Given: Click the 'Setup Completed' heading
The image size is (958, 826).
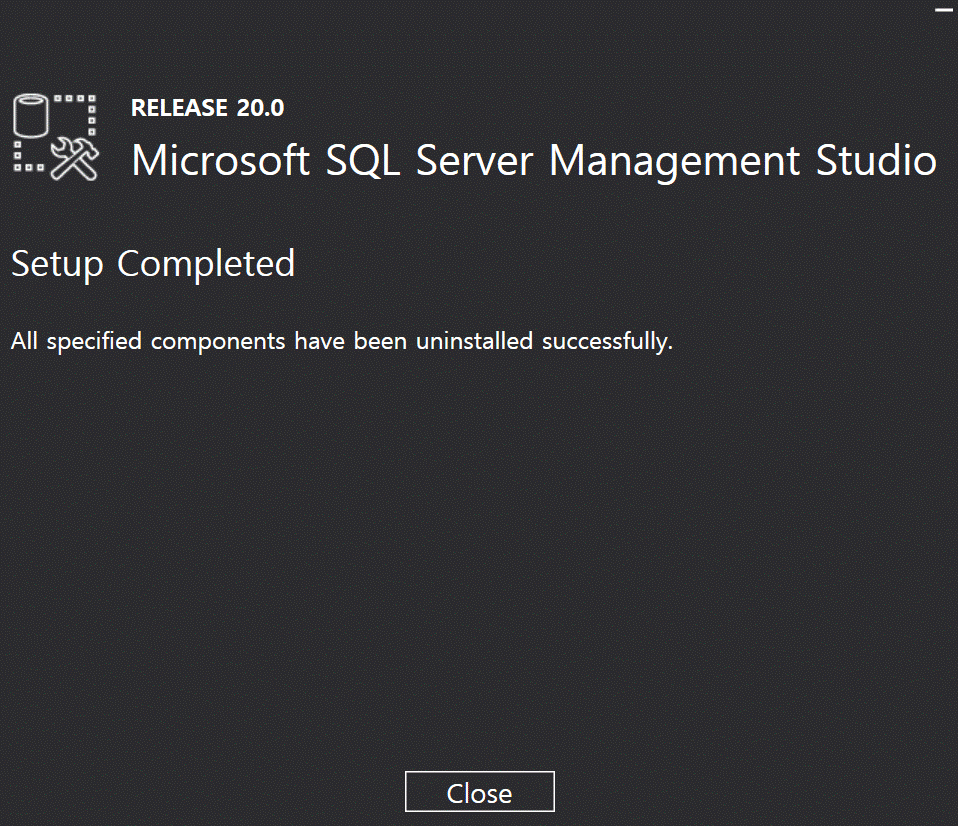Looking at the screenshot, I should click(x=153, y=264).
